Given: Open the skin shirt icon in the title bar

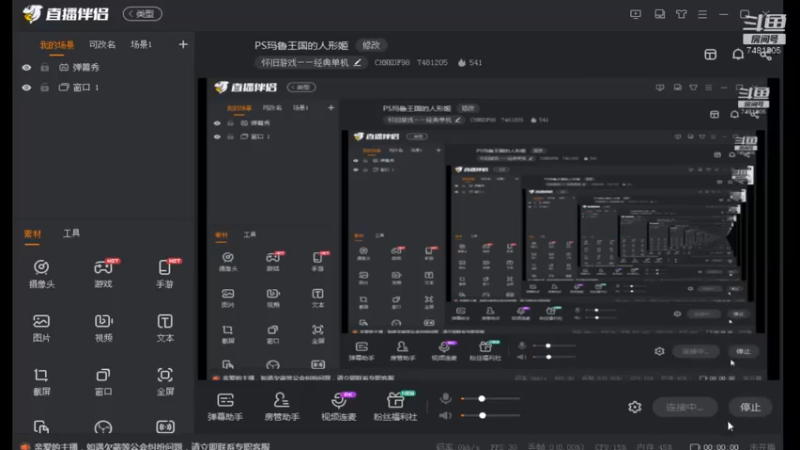Looking at the screenshot, I should coord(681,14).
